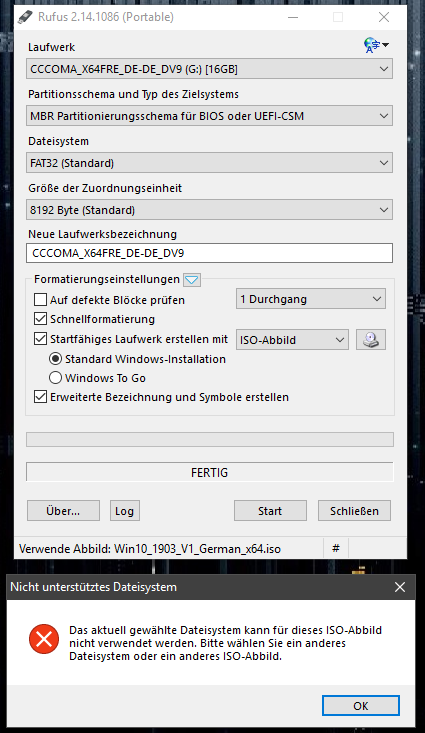Click the red error icon in dialog
Screen dimensions: 425x733
(x=44, y=639)
